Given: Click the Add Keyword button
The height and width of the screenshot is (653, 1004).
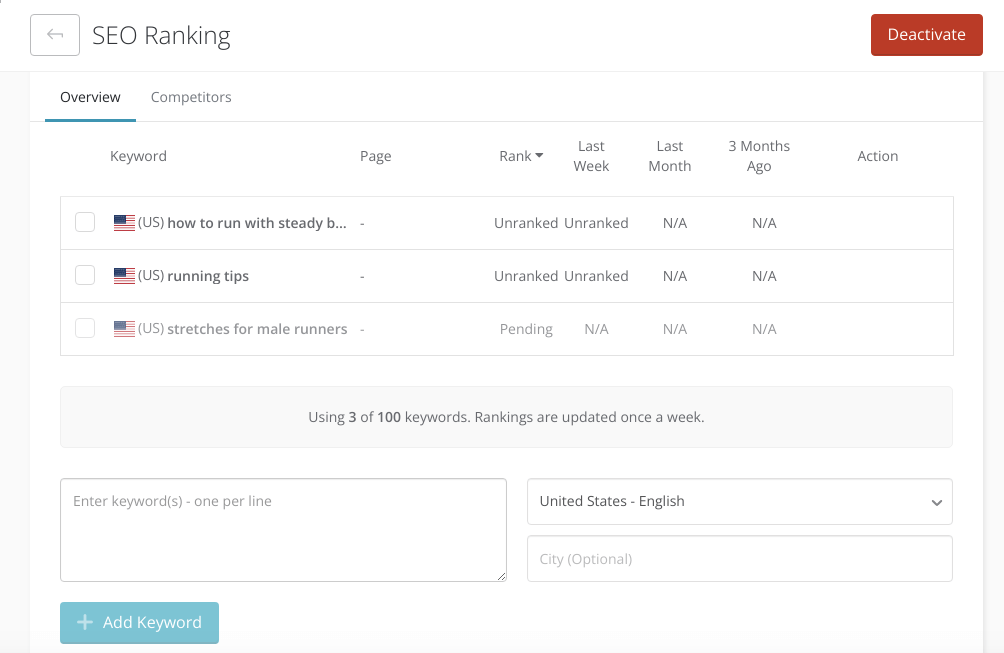Looking at the screenshot, I should pos(139,622).
